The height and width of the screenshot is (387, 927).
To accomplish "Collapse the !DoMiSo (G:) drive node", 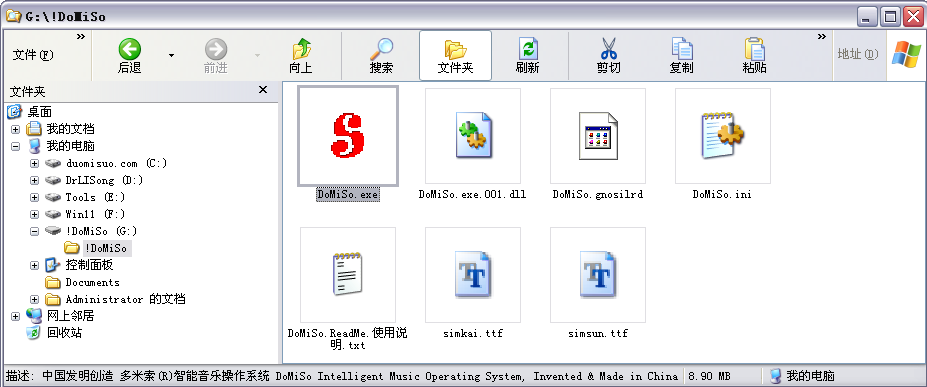I will pyautogui.click(x=34, y=232).
